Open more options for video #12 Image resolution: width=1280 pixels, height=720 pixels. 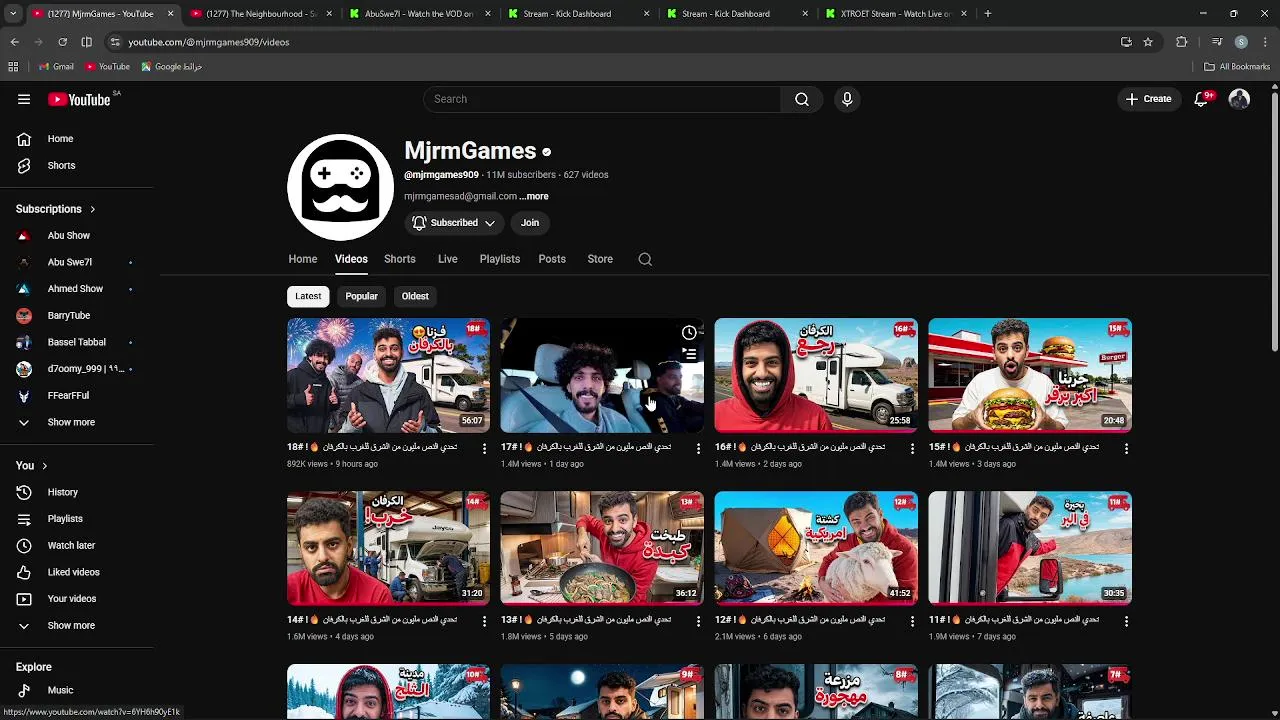(912, 622)
